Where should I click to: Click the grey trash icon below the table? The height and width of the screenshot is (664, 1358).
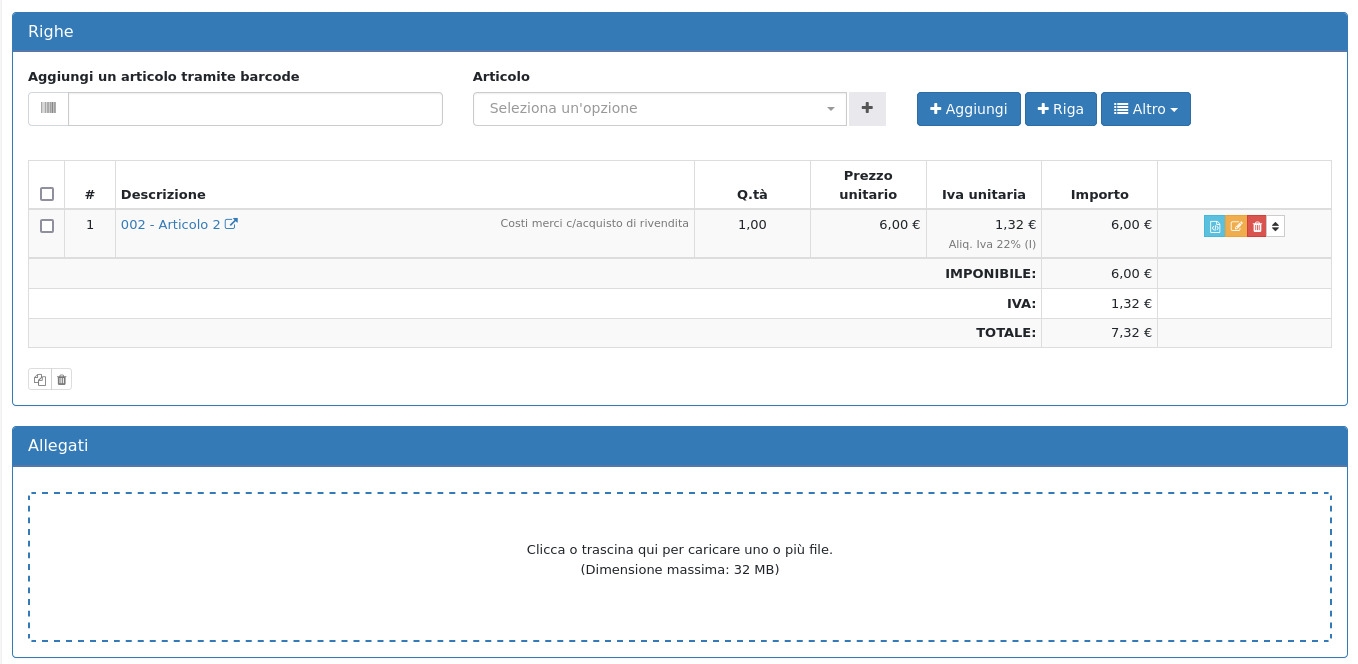(62, 380)
